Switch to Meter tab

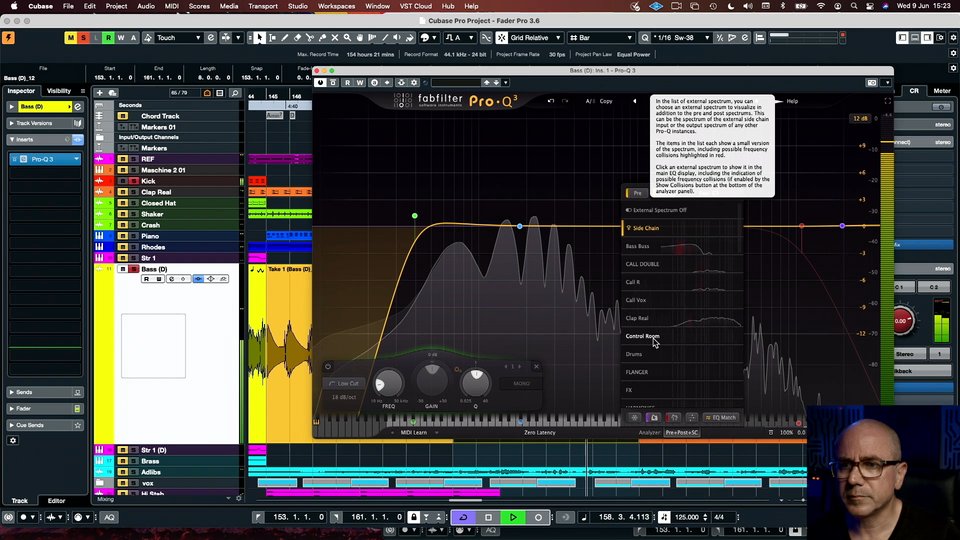pos(942,91)
